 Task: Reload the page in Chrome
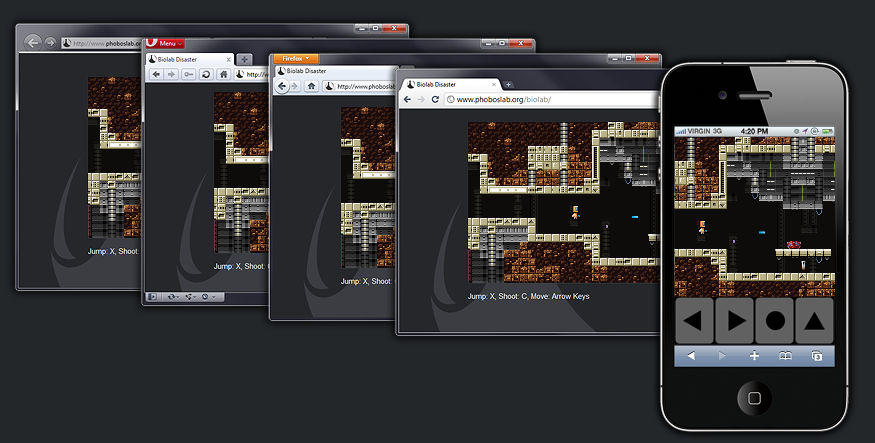(x=435, y=99)
